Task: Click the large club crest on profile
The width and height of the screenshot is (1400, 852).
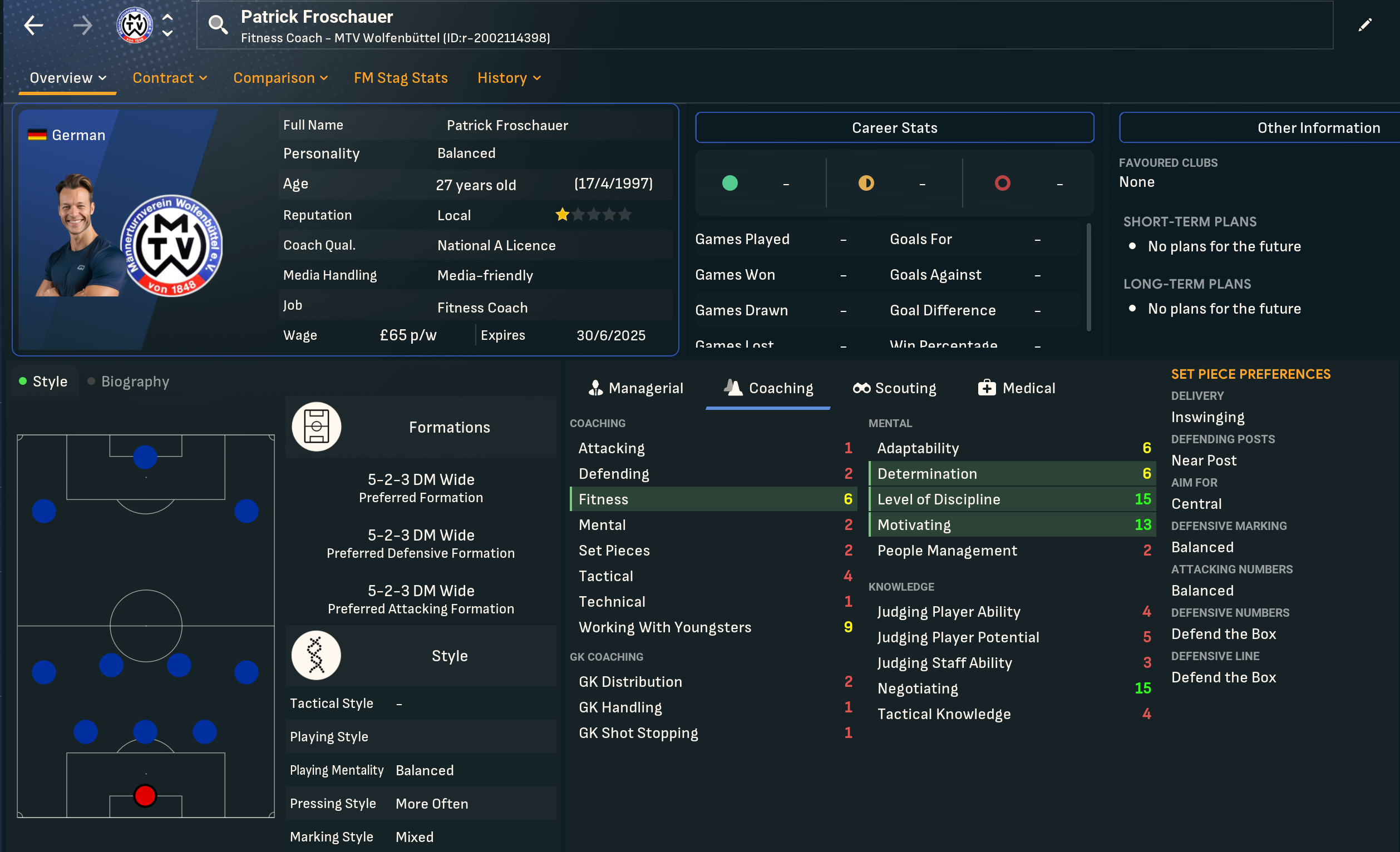Action: pos(171,246)
